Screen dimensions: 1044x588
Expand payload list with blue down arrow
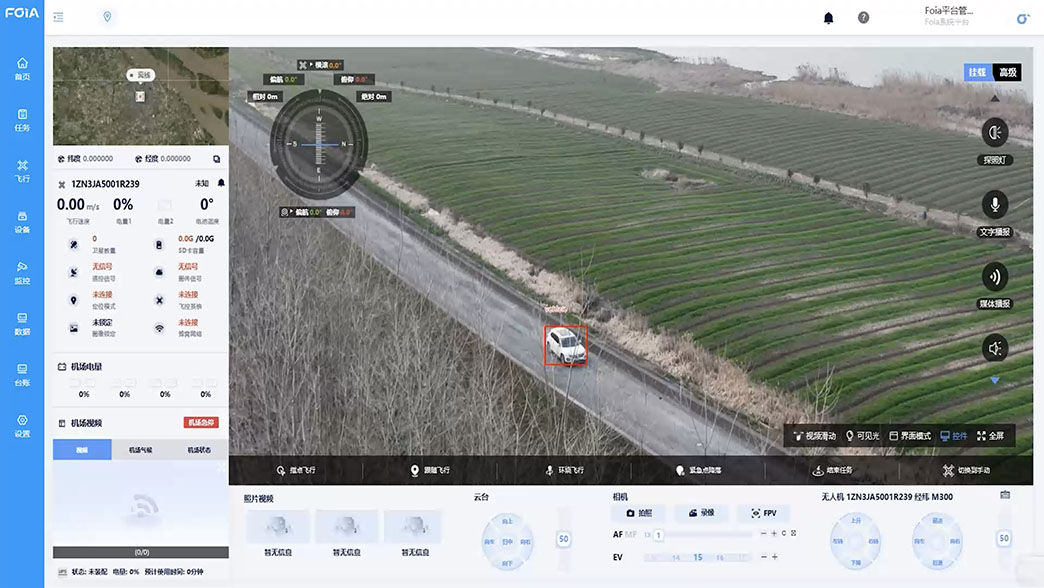pyautogui.click(x=994, y=381)
